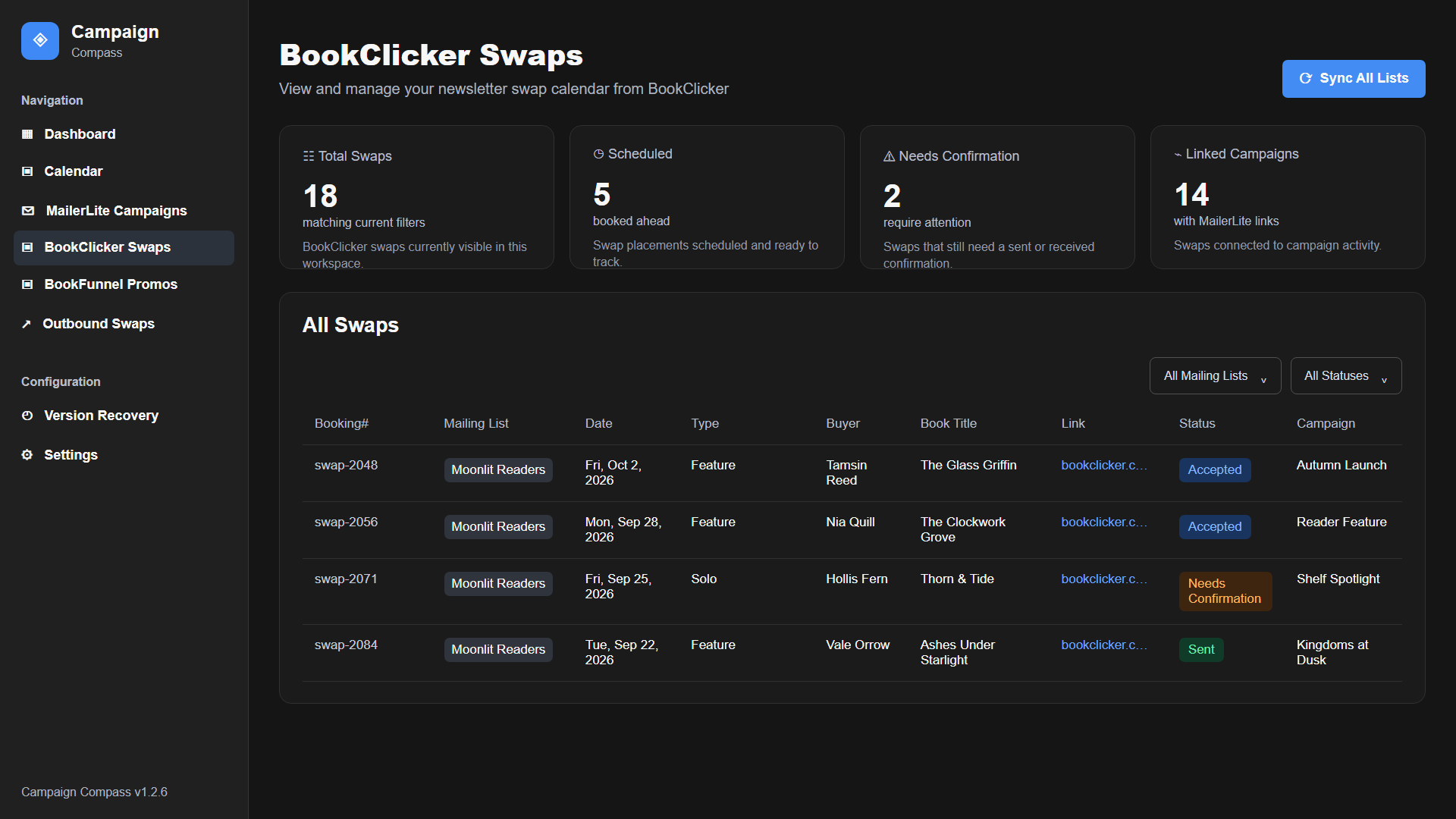Click the Scheduled clock icon

(598, 154)
